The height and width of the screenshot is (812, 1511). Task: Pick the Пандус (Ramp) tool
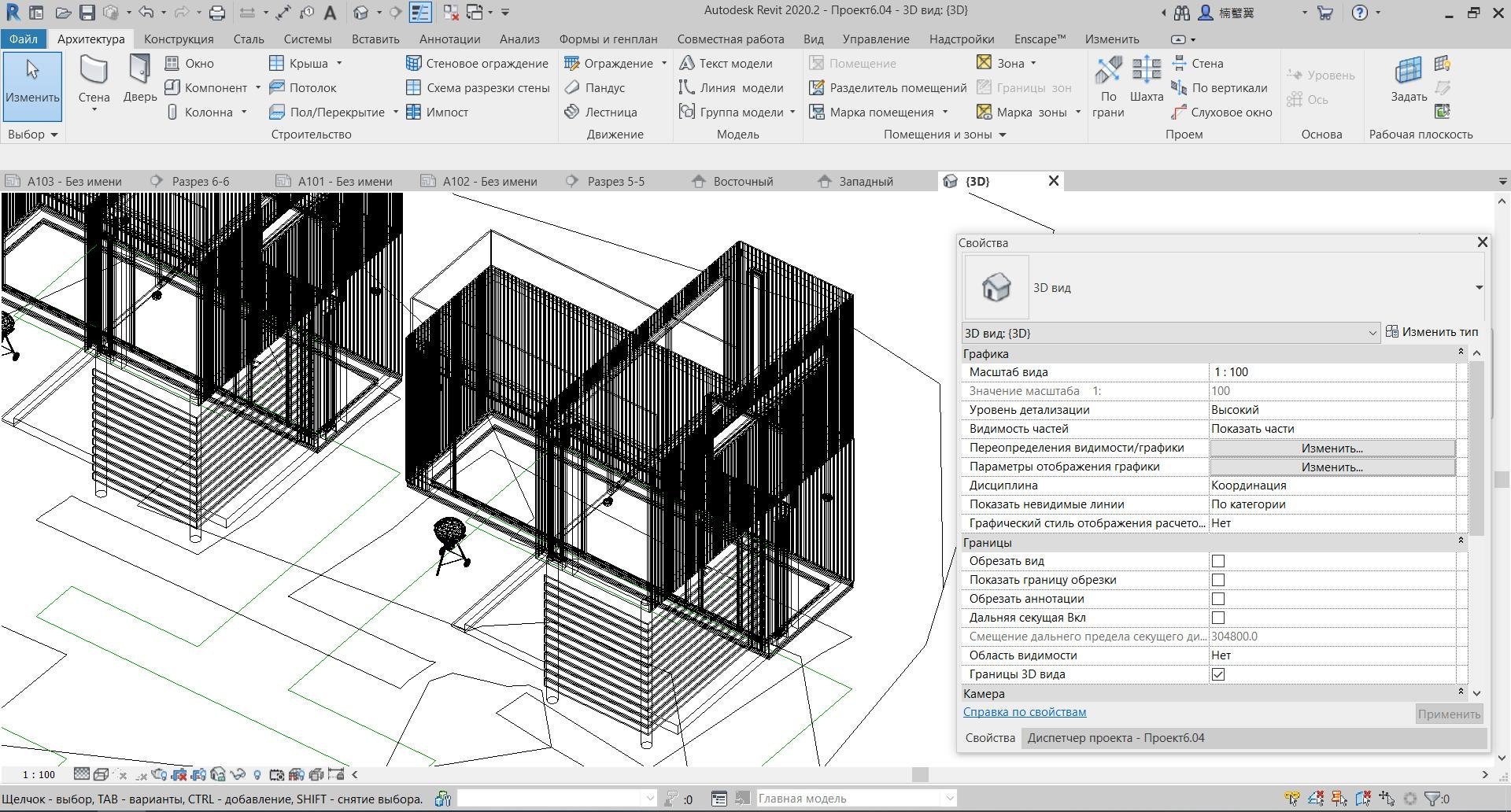pos(595,87)
